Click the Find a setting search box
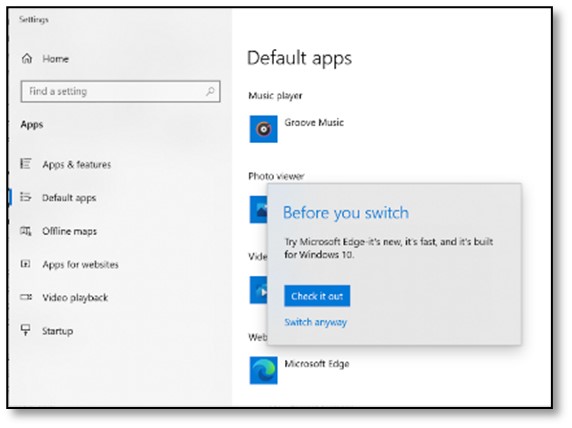 click(120, 91)
